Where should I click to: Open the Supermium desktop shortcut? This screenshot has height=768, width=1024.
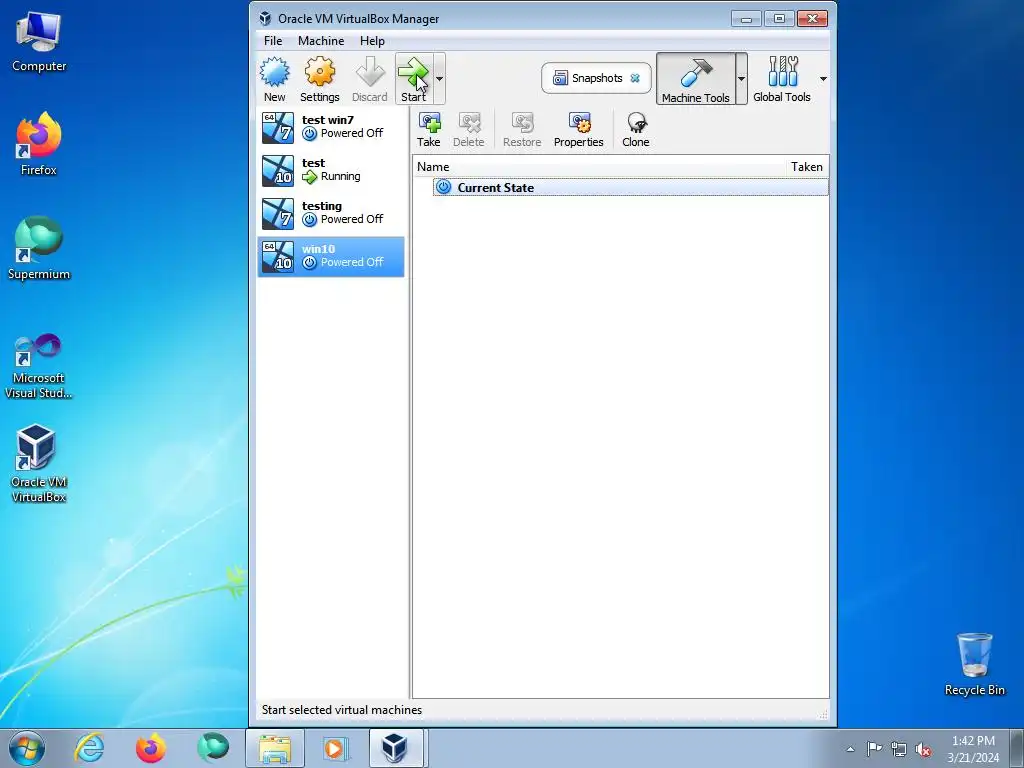[x=39, y=249]
